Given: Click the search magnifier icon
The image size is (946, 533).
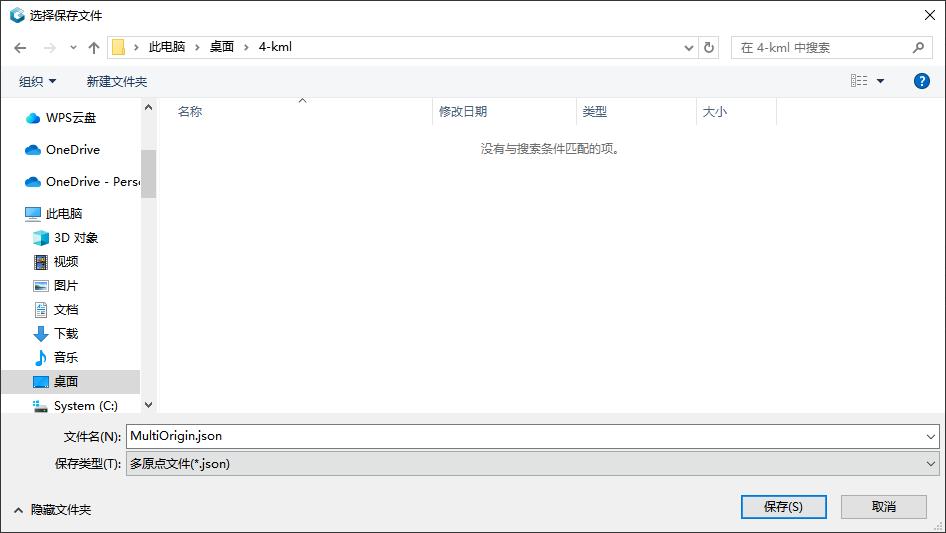Looking at the screenshot, I should coord(918,48).
